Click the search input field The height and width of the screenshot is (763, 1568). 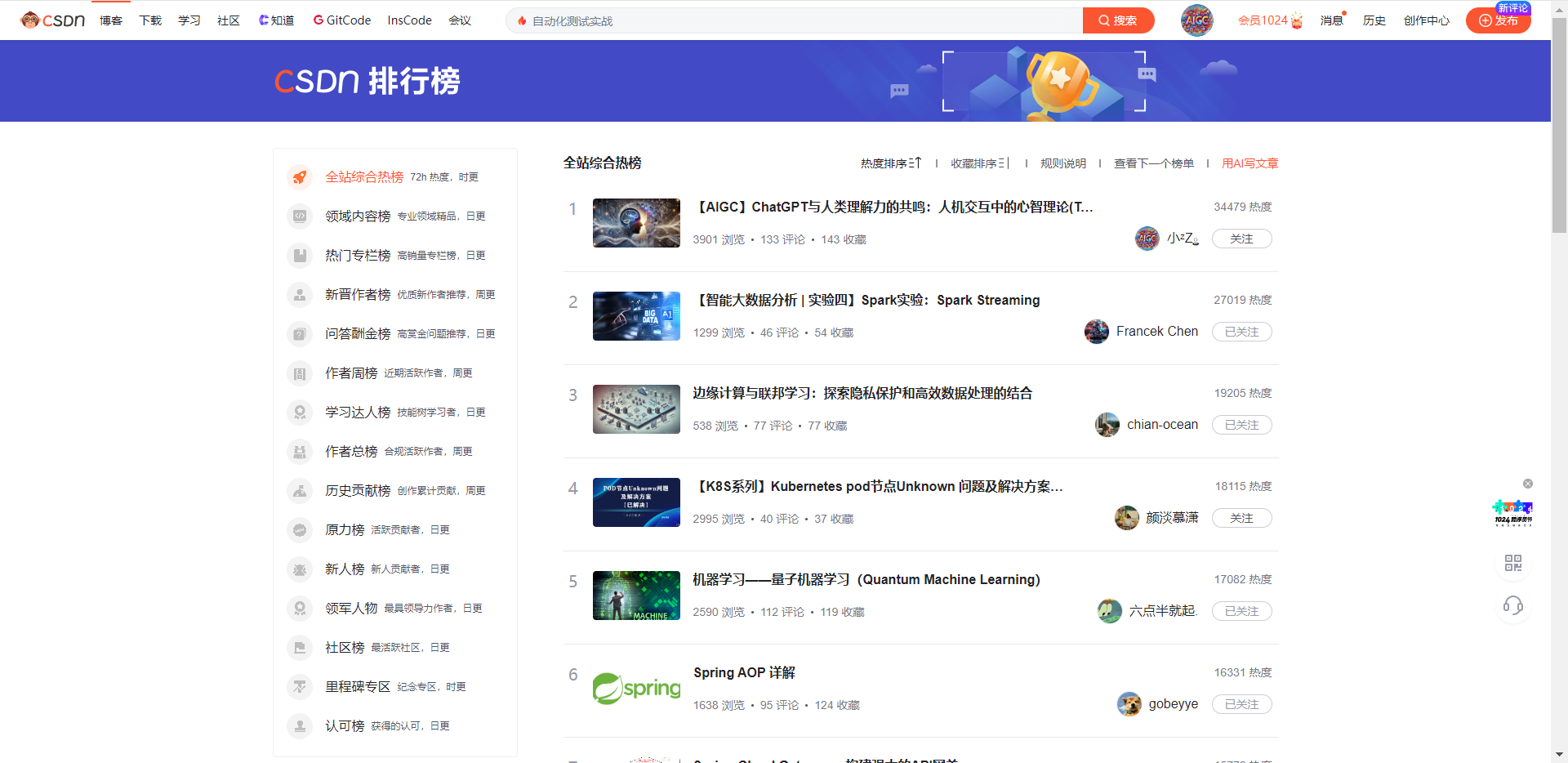[795, 20]
